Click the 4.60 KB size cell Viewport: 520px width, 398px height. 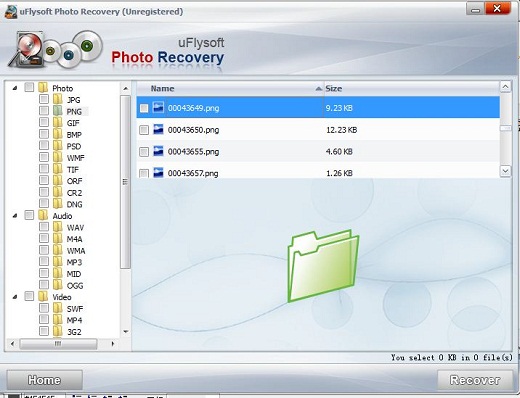pyautogui.click(x=339, y=152)
